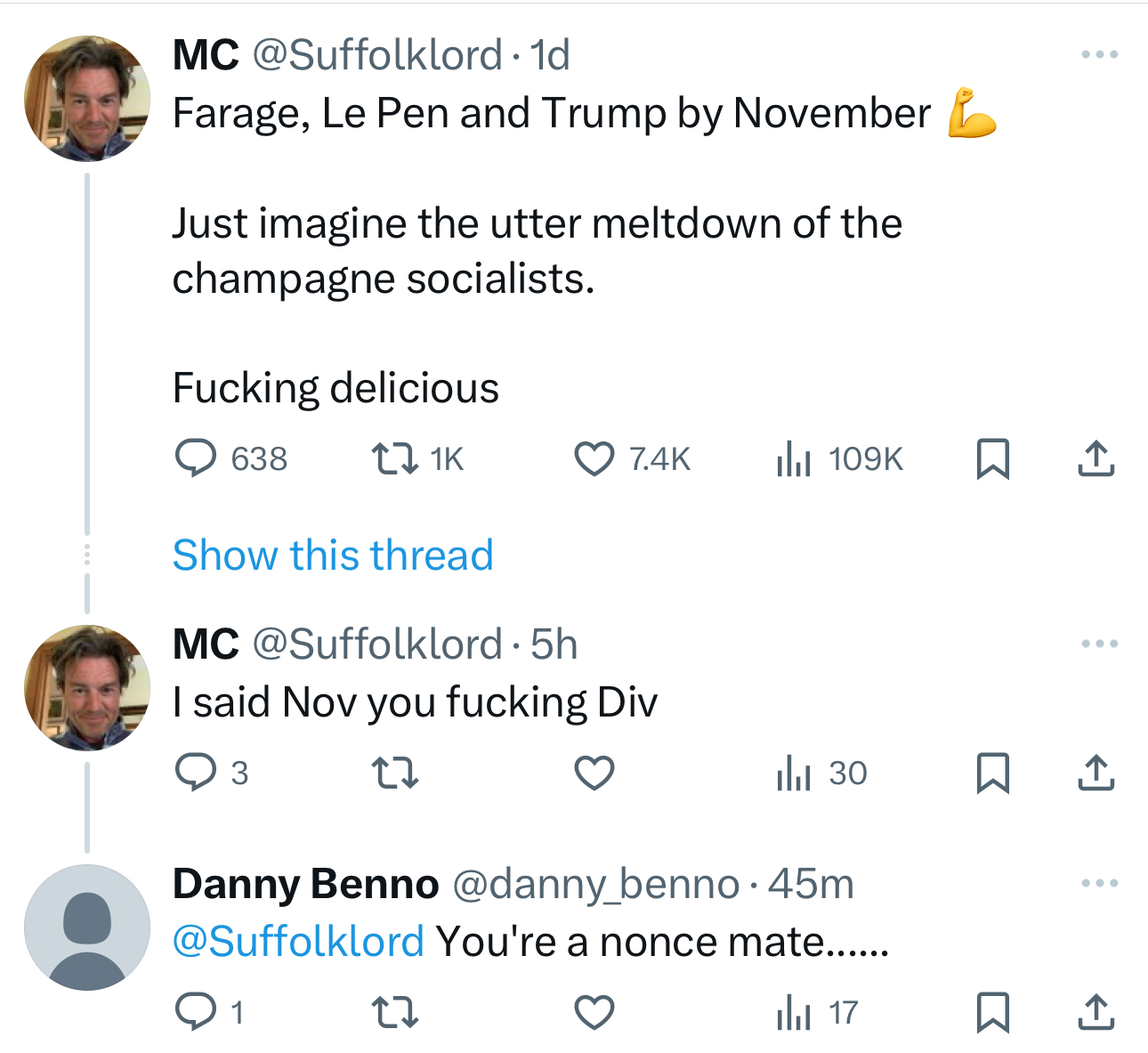
Task: Bookmark the 'Farage, Le Pen' tweet
Action: pyautogui.click(x=992, y=458)
